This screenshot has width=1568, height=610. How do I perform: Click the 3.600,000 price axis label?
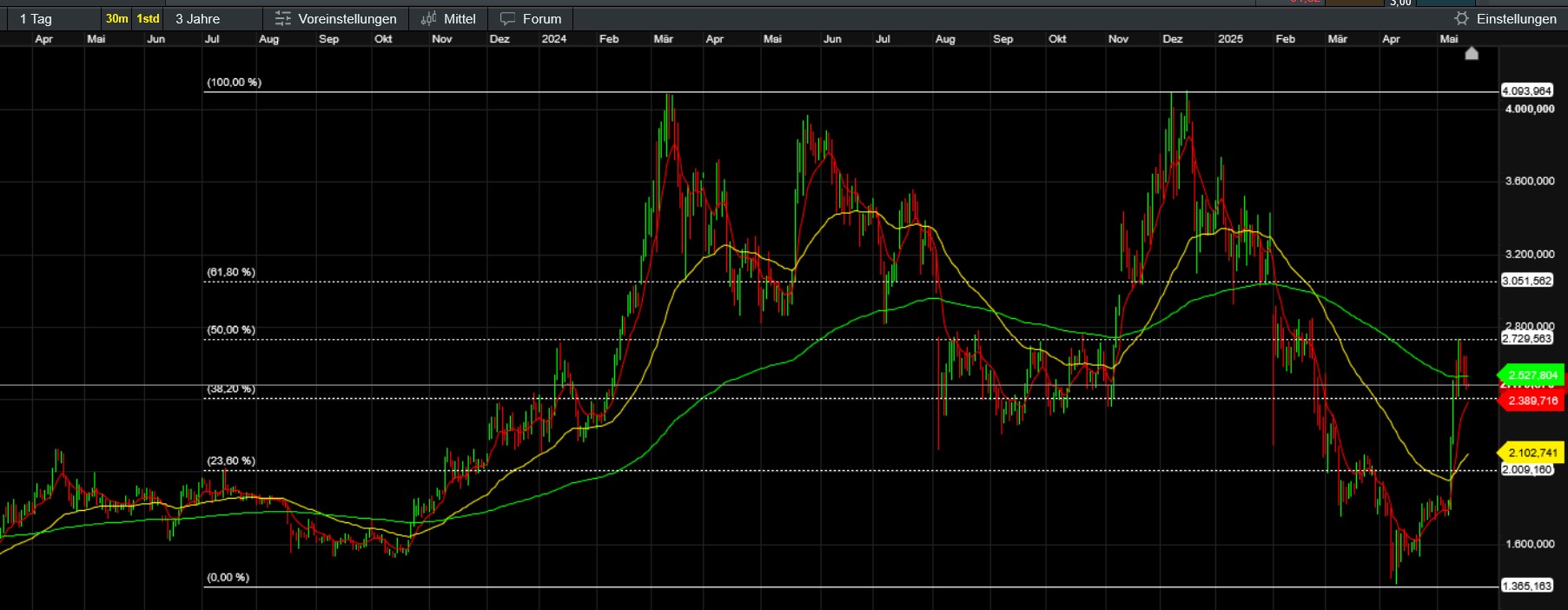(1530, 181)
